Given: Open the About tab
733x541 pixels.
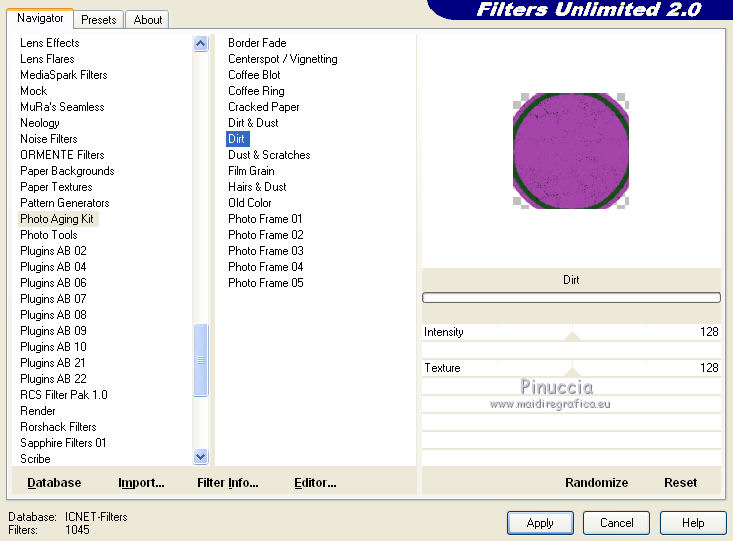Looking at the screenshot, I should (148, 20).
